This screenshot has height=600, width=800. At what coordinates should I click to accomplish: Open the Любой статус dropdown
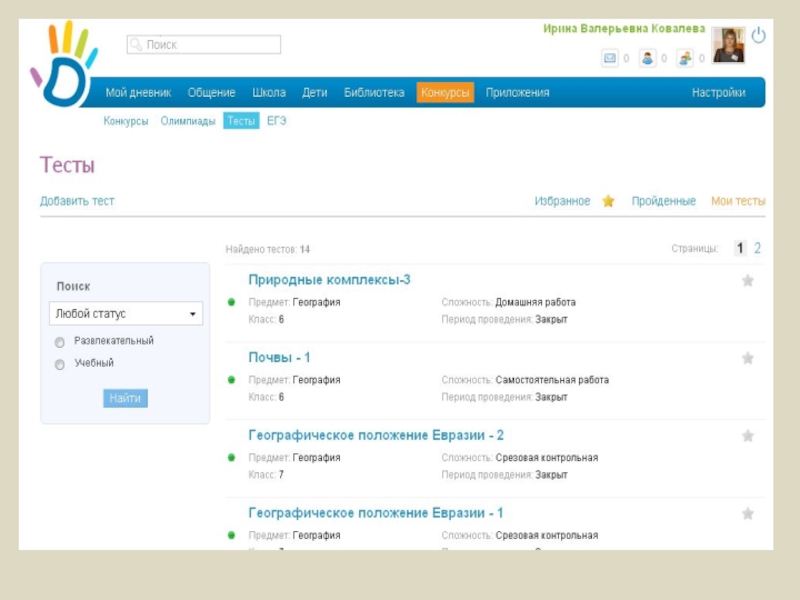(126, 314)
